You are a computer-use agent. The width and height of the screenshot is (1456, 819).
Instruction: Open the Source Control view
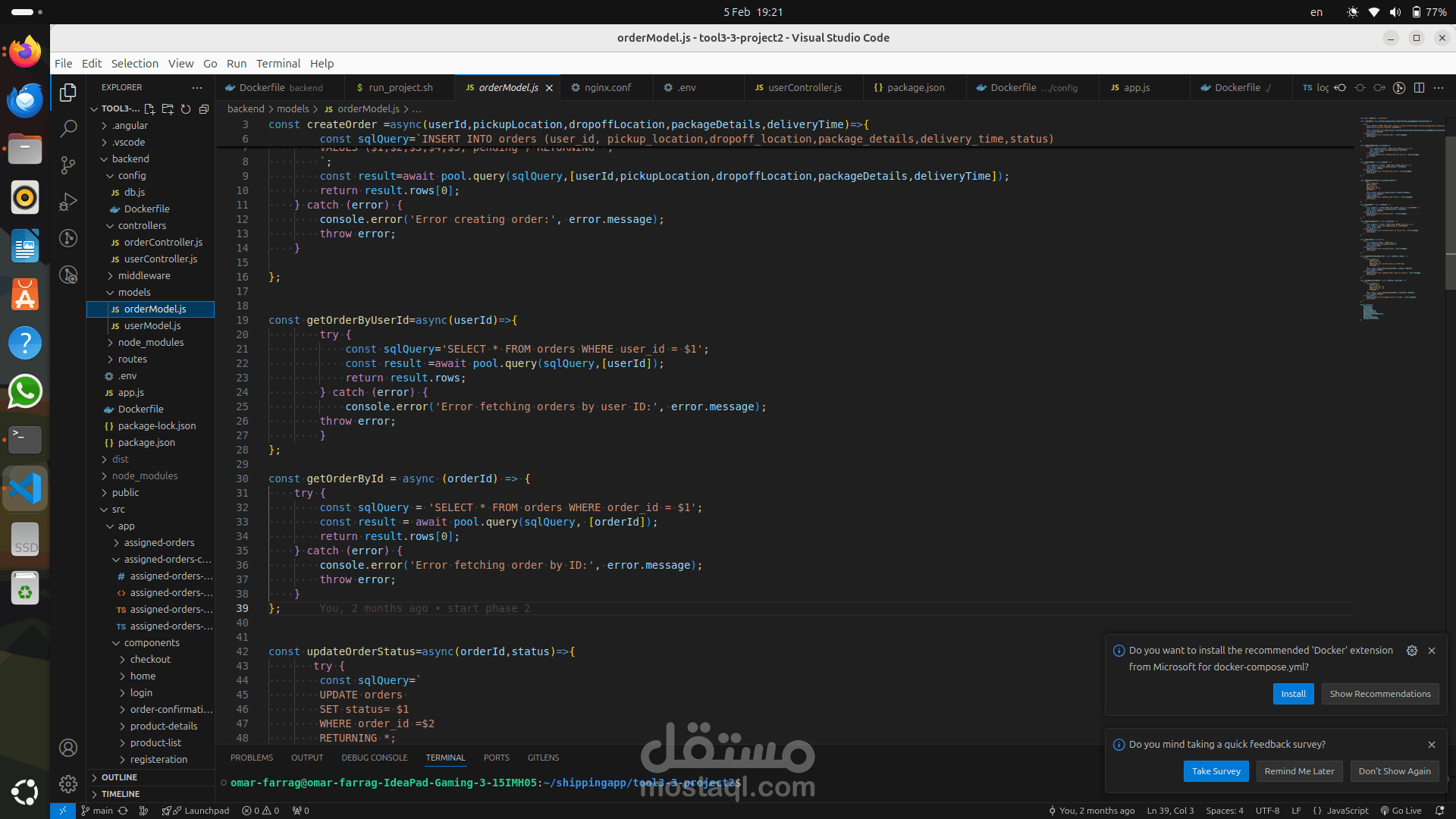click(x=68, y=165)
